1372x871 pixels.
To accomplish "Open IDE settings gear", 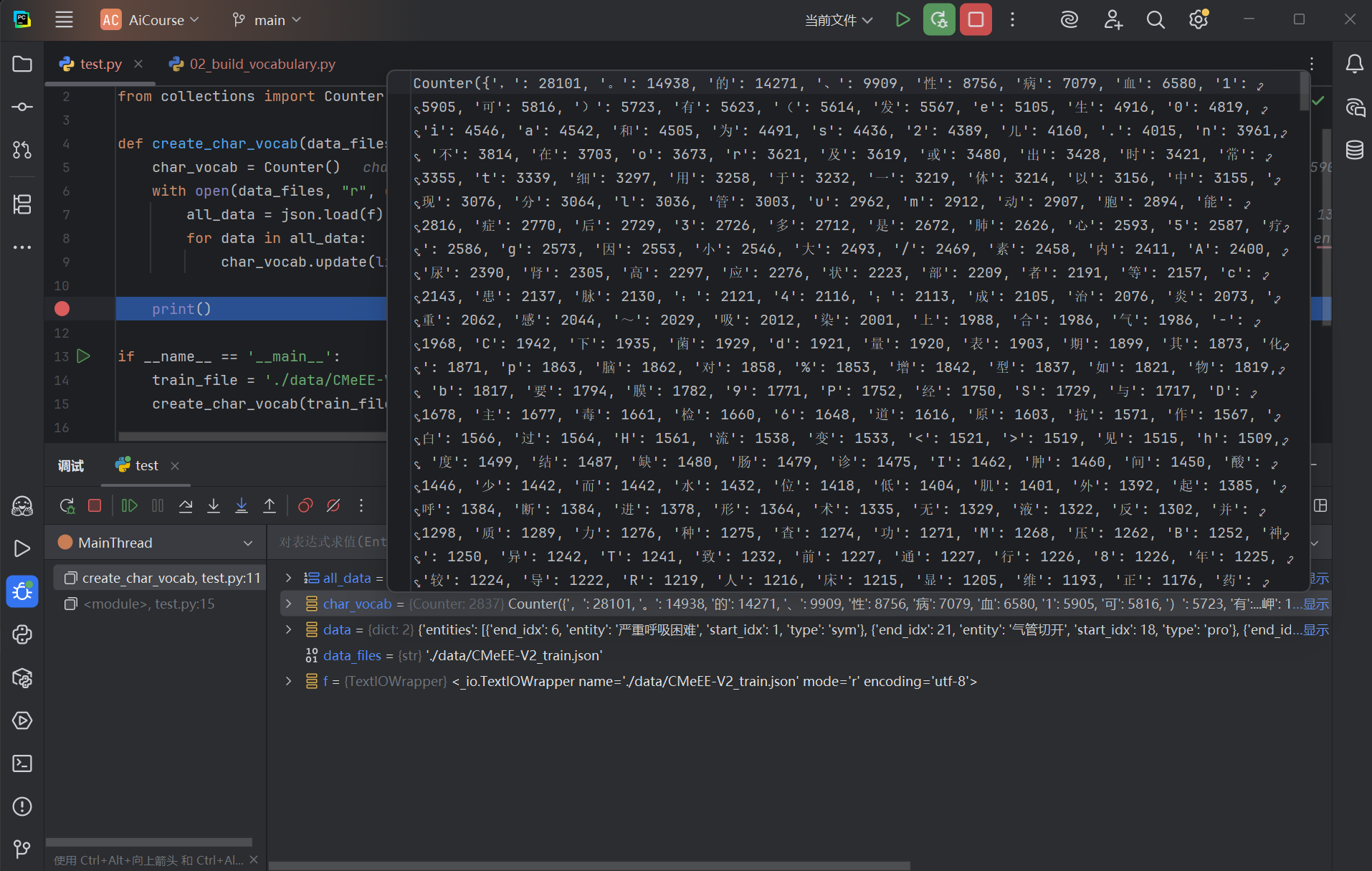I will [x=1199, y=20].
